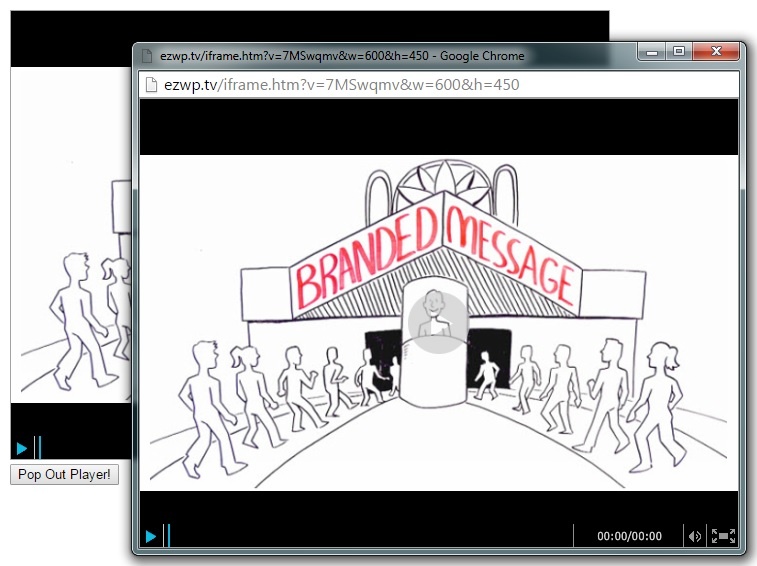Play video in the embedded background player

point(22,448)
